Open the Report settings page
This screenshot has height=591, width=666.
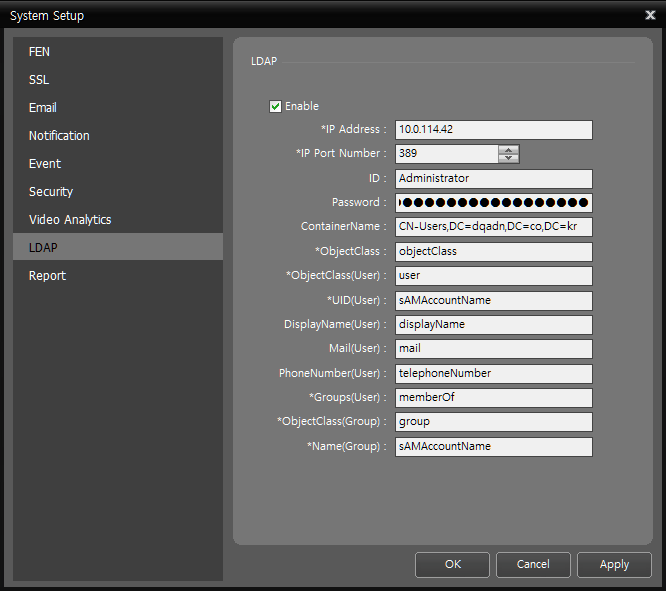coord(118,275)
